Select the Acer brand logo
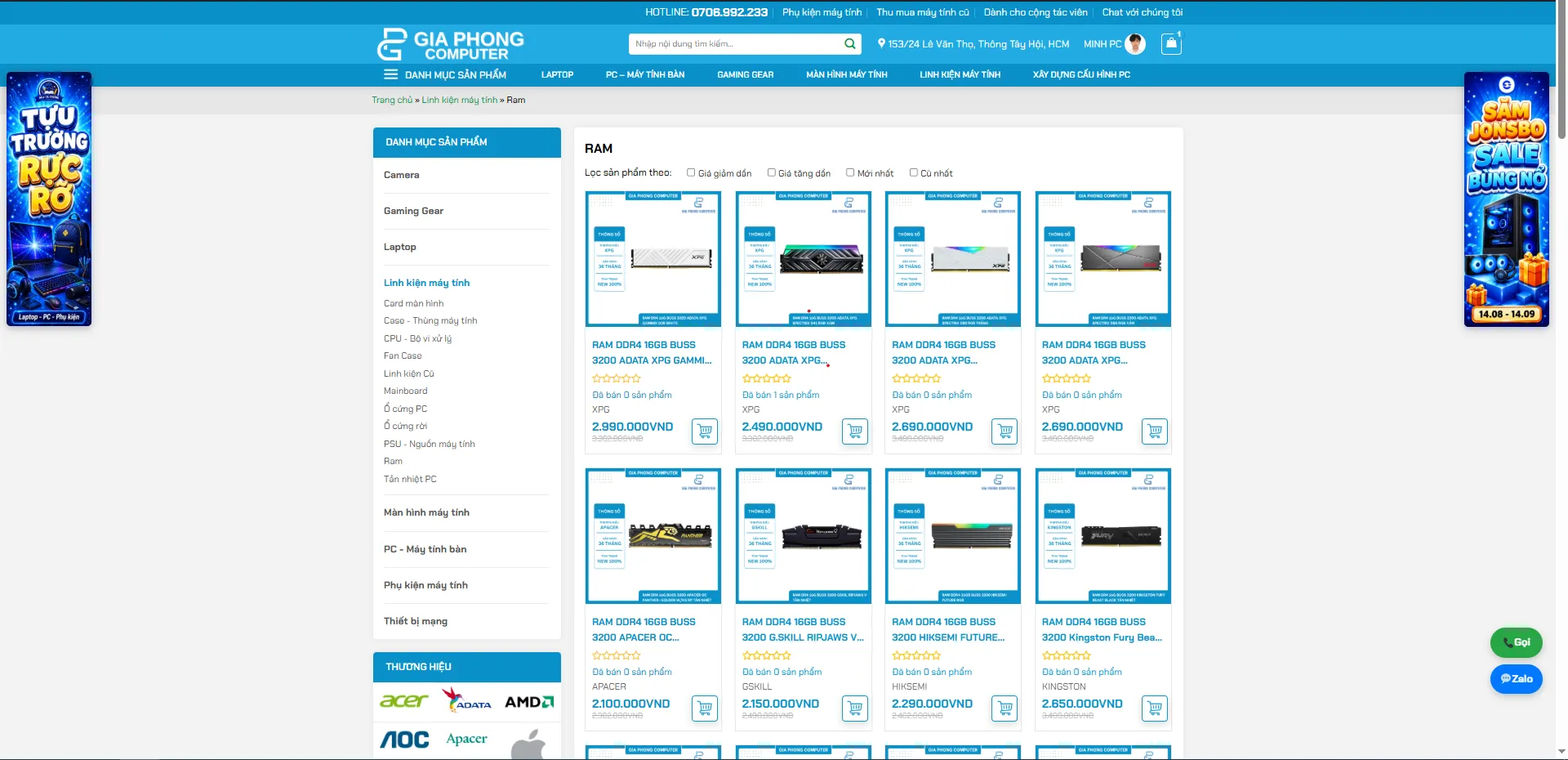Viewport: 1568px width, 760px height. (403, 701)
